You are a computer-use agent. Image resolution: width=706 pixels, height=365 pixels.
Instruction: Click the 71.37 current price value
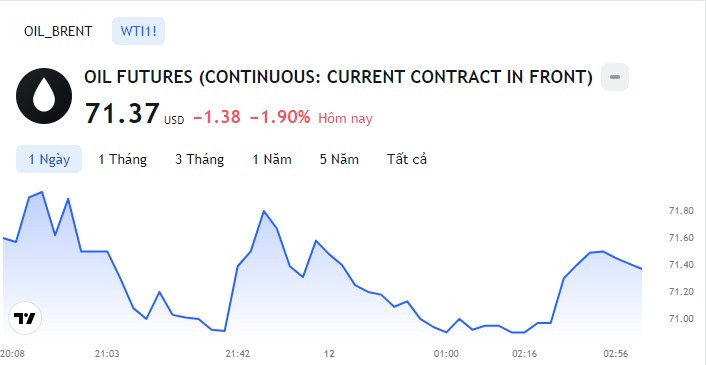[x=122, y=113]
